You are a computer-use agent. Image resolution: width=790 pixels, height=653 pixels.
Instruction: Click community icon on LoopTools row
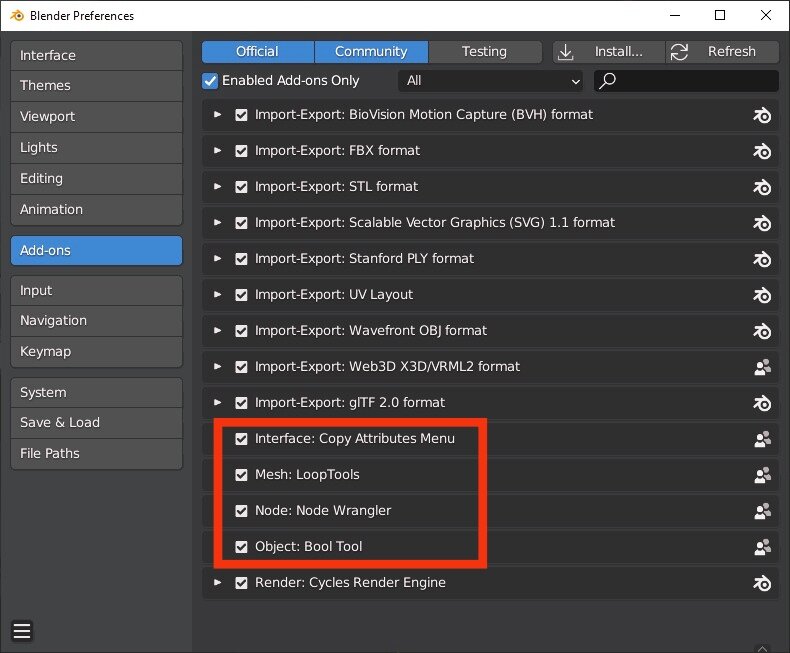[762, 475]
